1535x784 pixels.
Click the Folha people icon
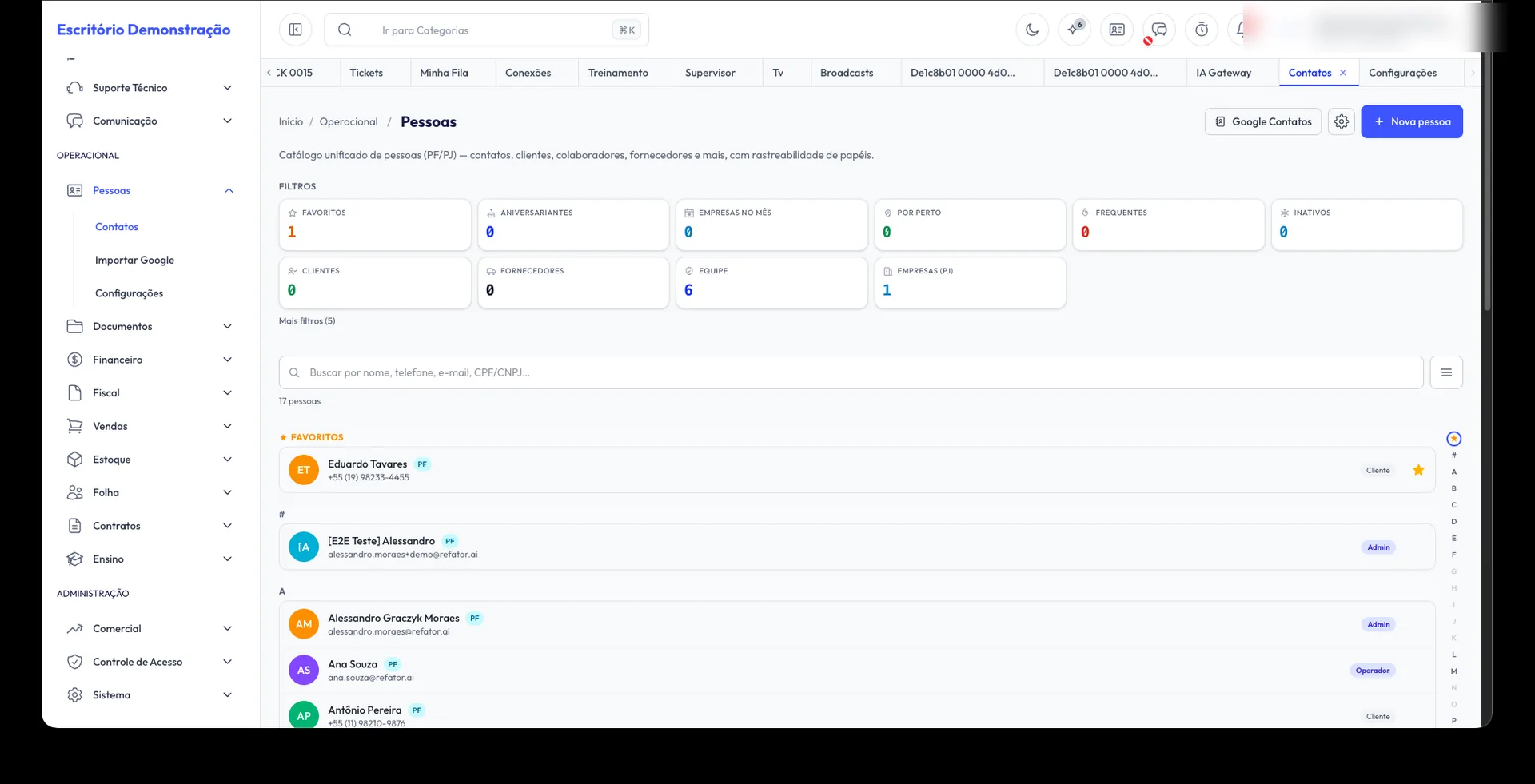tap(75, 492)
